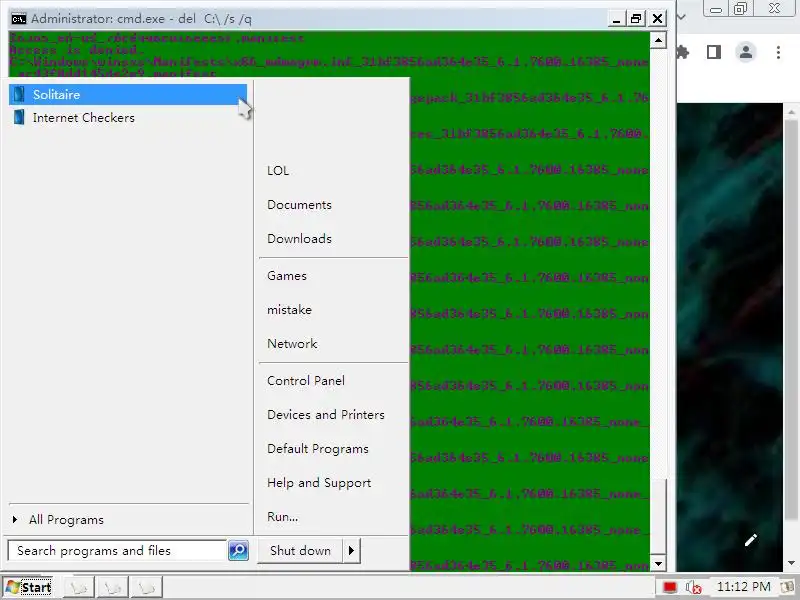Click the cmd.exe title bar icon

coord(18,19)
